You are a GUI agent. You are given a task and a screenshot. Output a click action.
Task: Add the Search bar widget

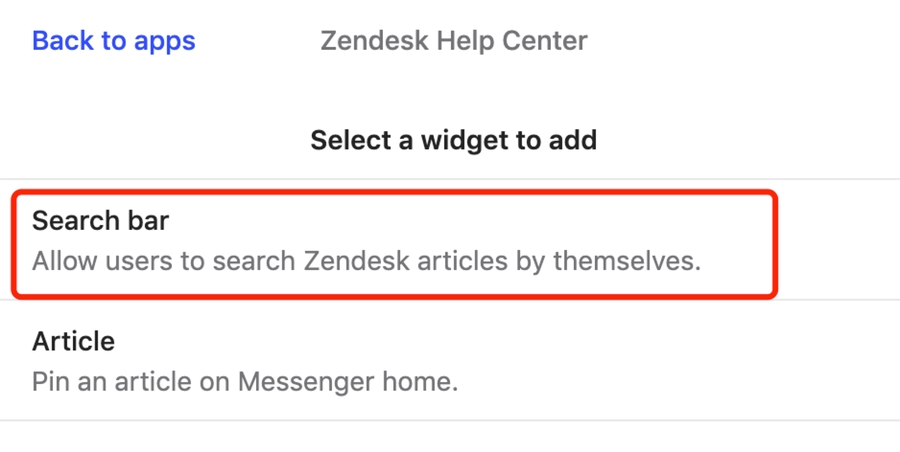click(x=394, y=241)
